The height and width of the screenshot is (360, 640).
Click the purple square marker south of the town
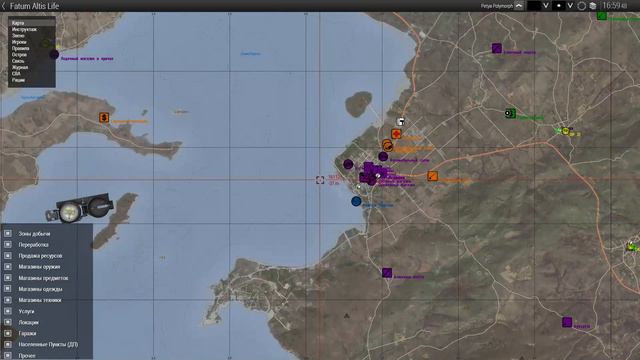pos(387,273)
